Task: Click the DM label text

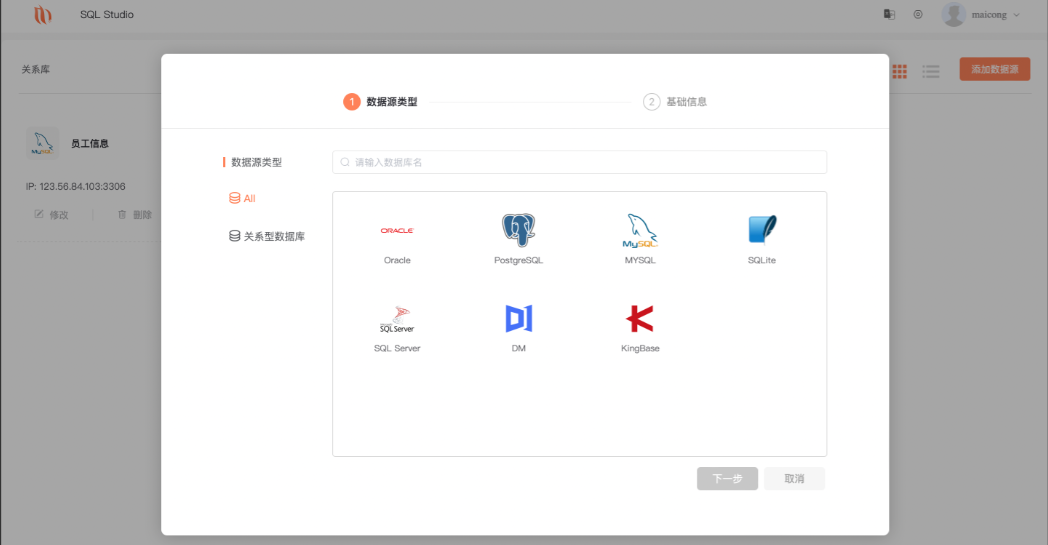Action: [x=519, y=348]
